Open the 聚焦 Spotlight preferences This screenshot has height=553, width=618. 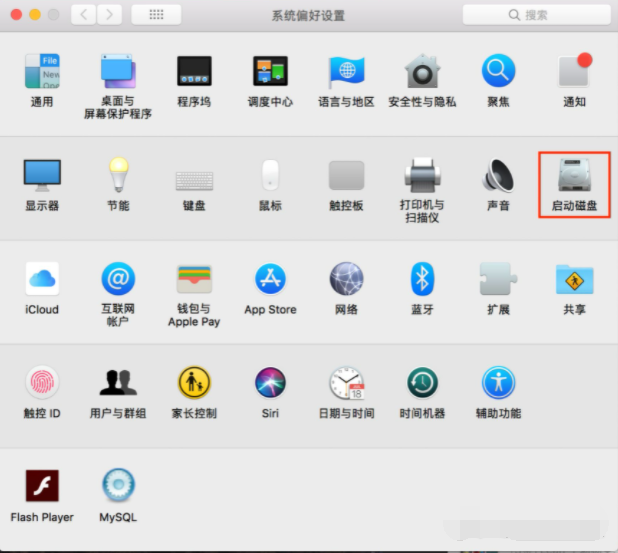498,72
